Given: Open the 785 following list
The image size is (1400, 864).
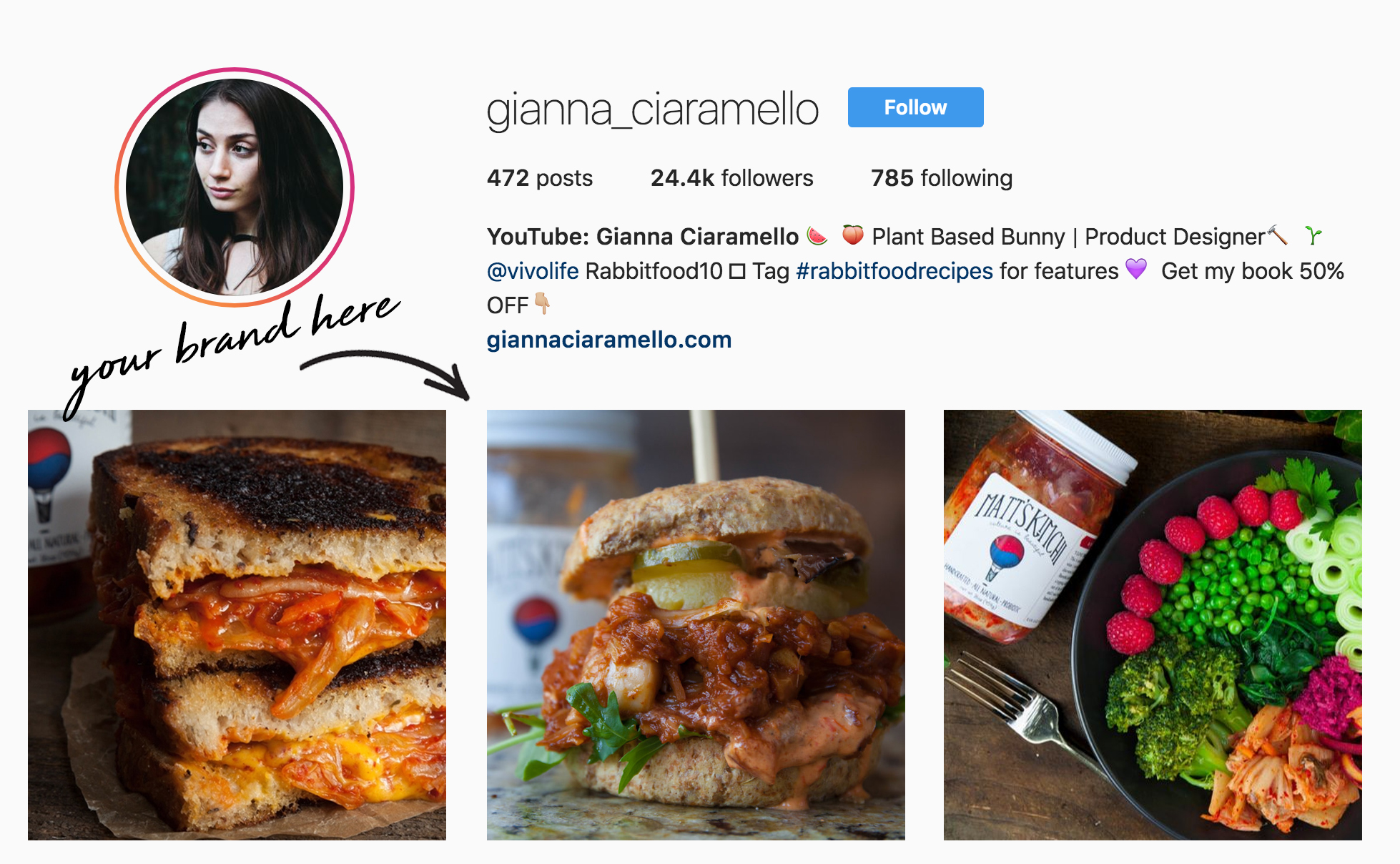Looking at the screenshot, I should point(942,178).
